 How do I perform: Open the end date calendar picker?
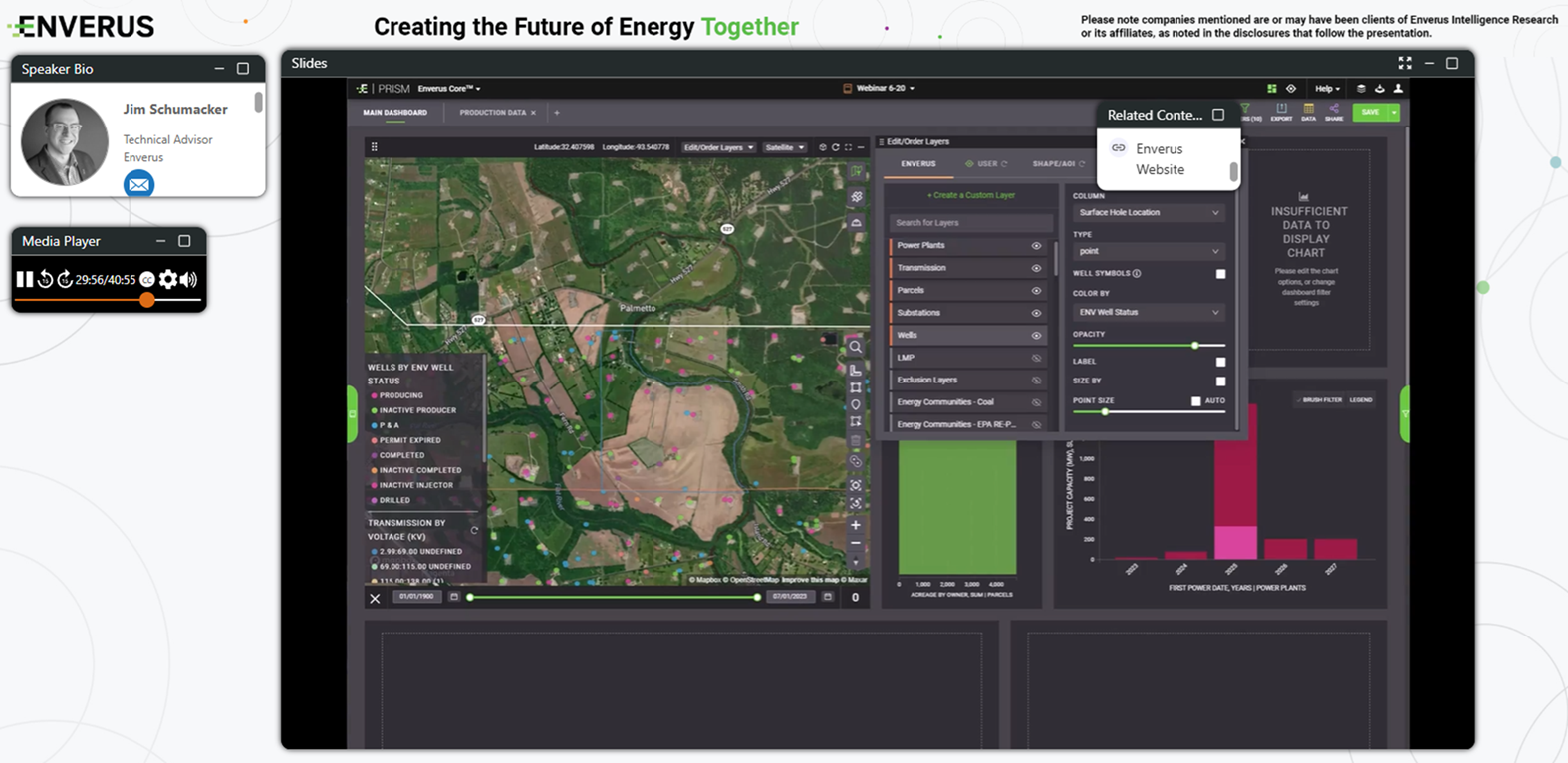point(827,597)
